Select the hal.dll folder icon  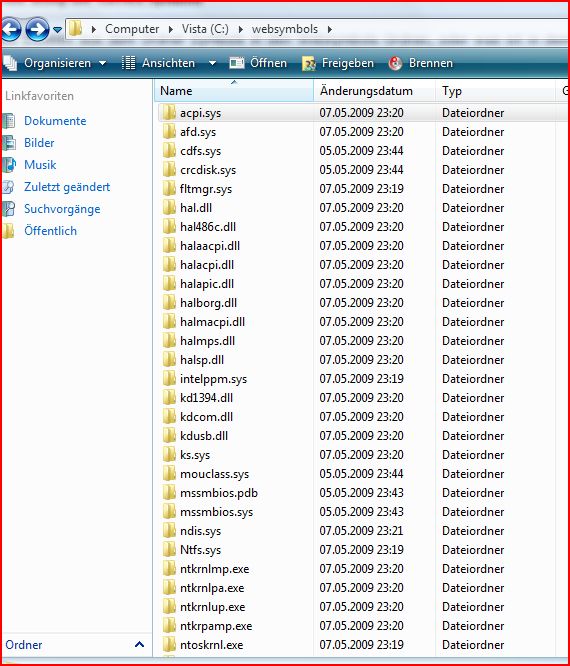pyautogui.click(x=169, y=208)
